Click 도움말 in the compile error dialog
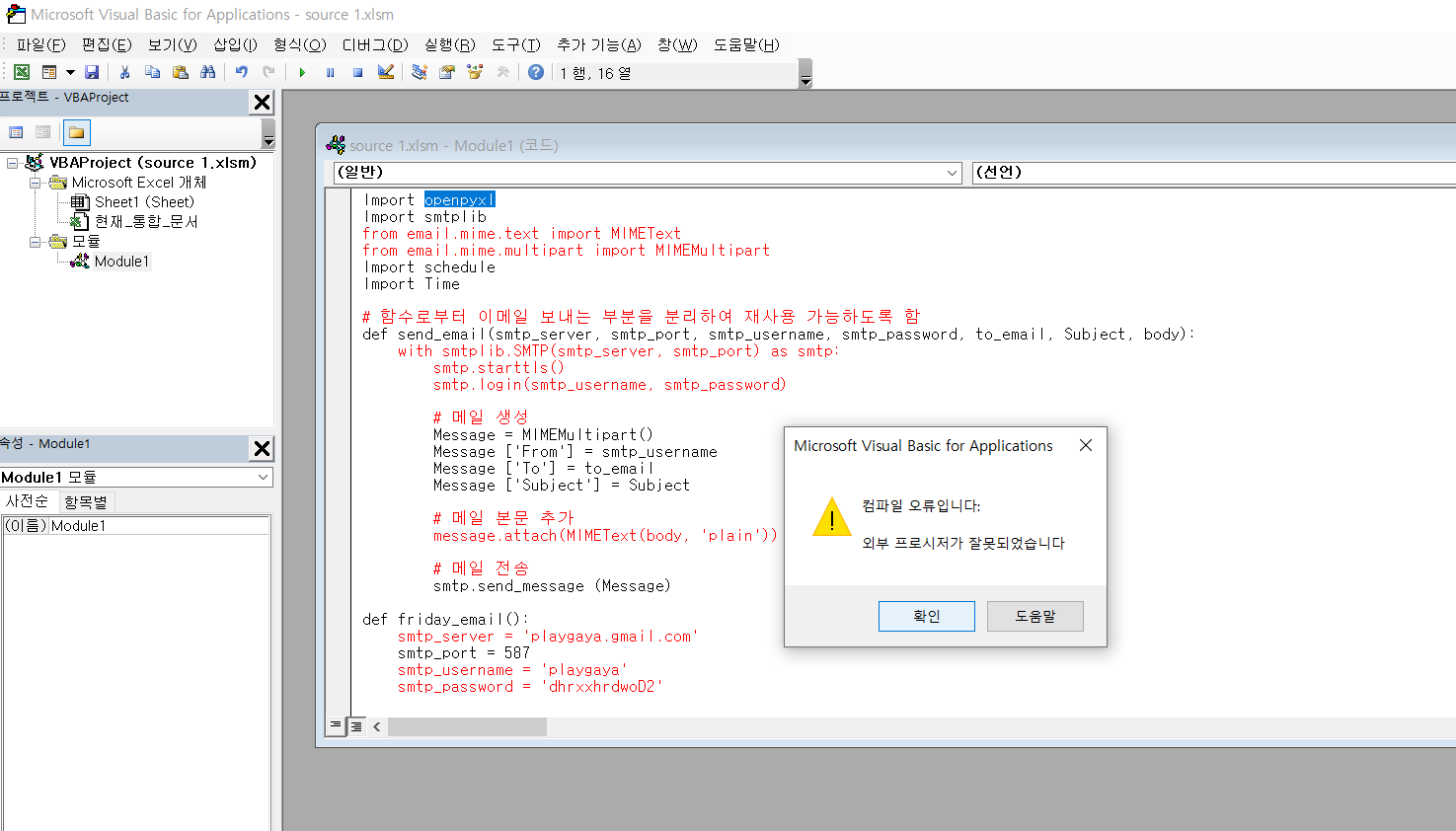The image size is (1456, 831). coord(1035,616)
